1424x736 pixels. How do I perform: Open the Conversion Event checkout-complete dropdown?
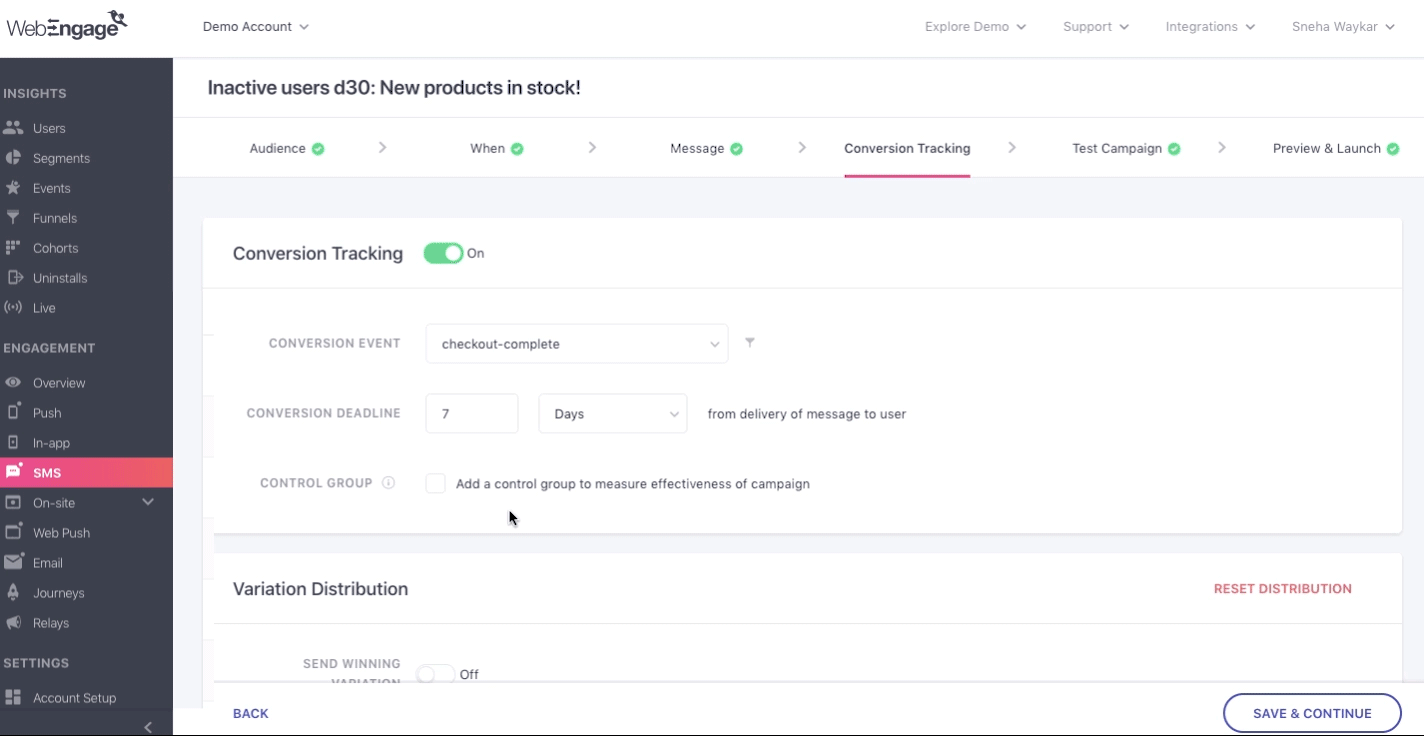pos(577,344)
